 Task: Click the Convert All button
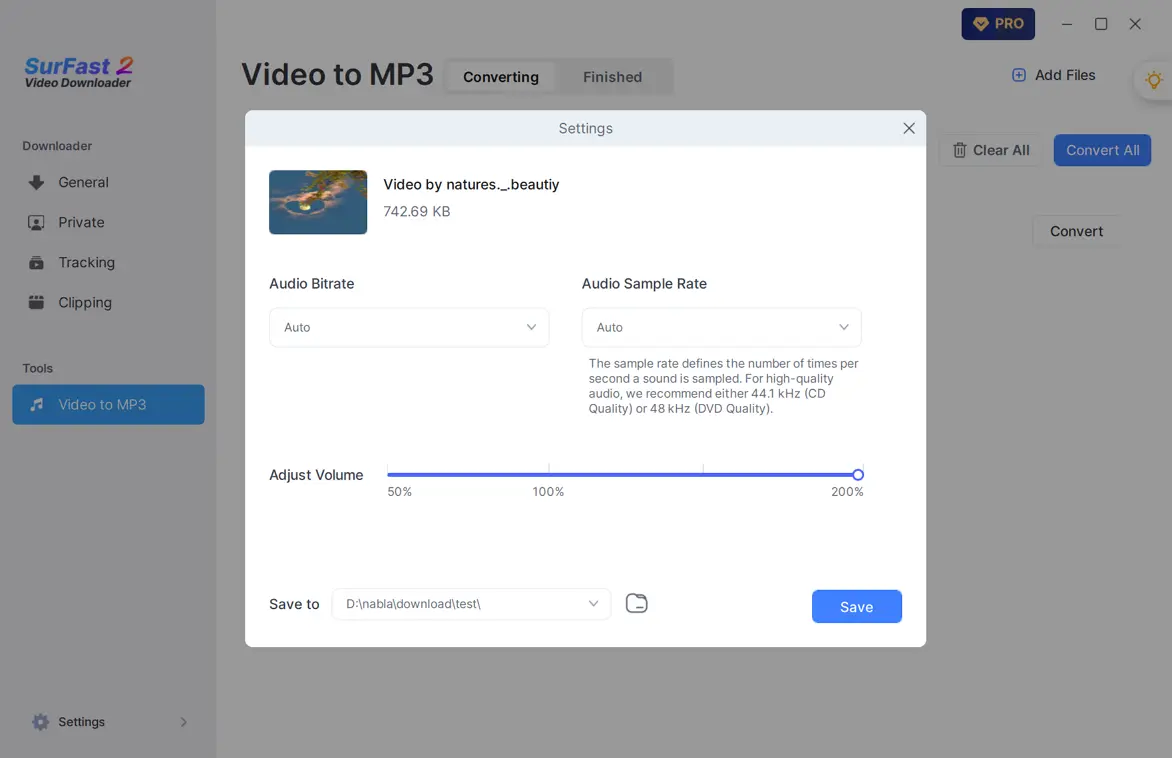coord(1102,150)
